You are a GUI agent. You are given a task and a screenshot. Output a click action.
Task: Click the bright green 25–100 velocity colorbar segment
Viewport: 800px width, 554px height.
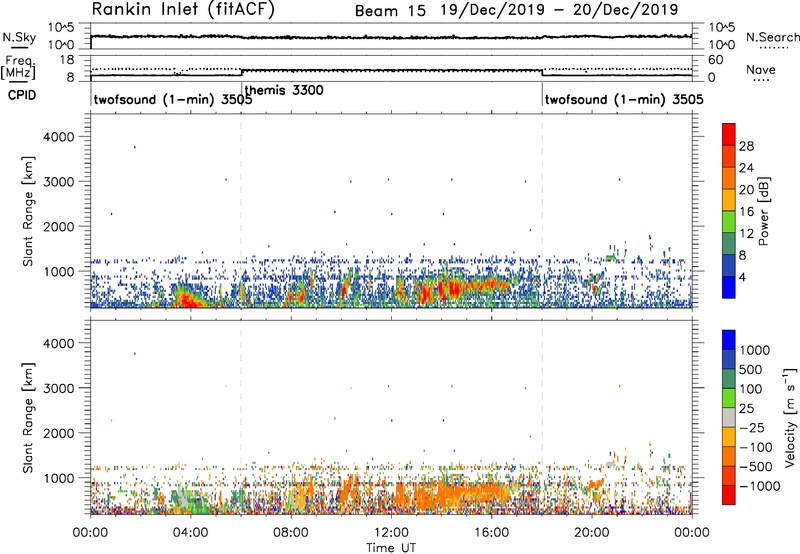click(729, 398)
